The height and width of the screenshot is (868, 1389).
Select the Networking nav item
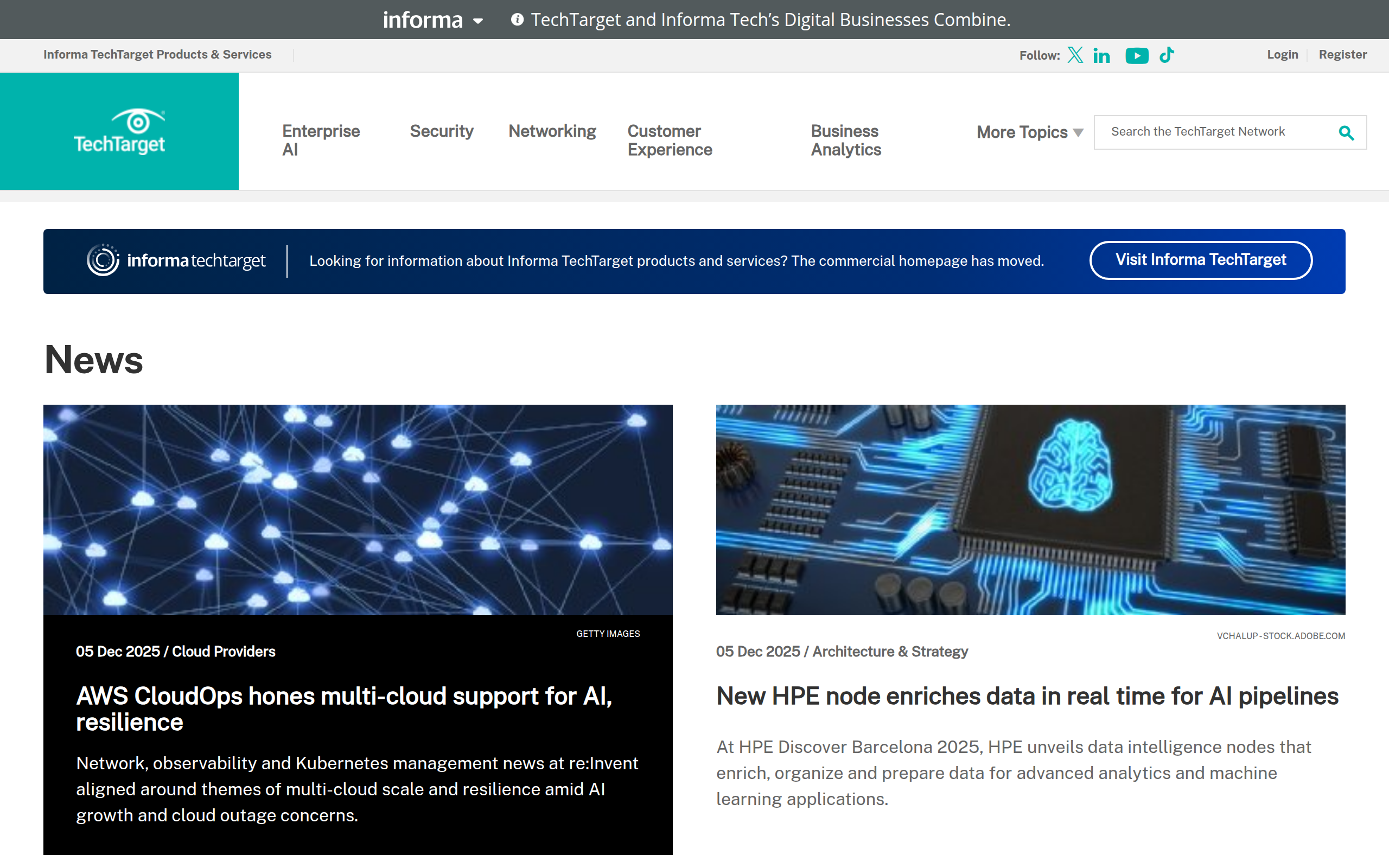pyautogui.click(x=552, y=131)
